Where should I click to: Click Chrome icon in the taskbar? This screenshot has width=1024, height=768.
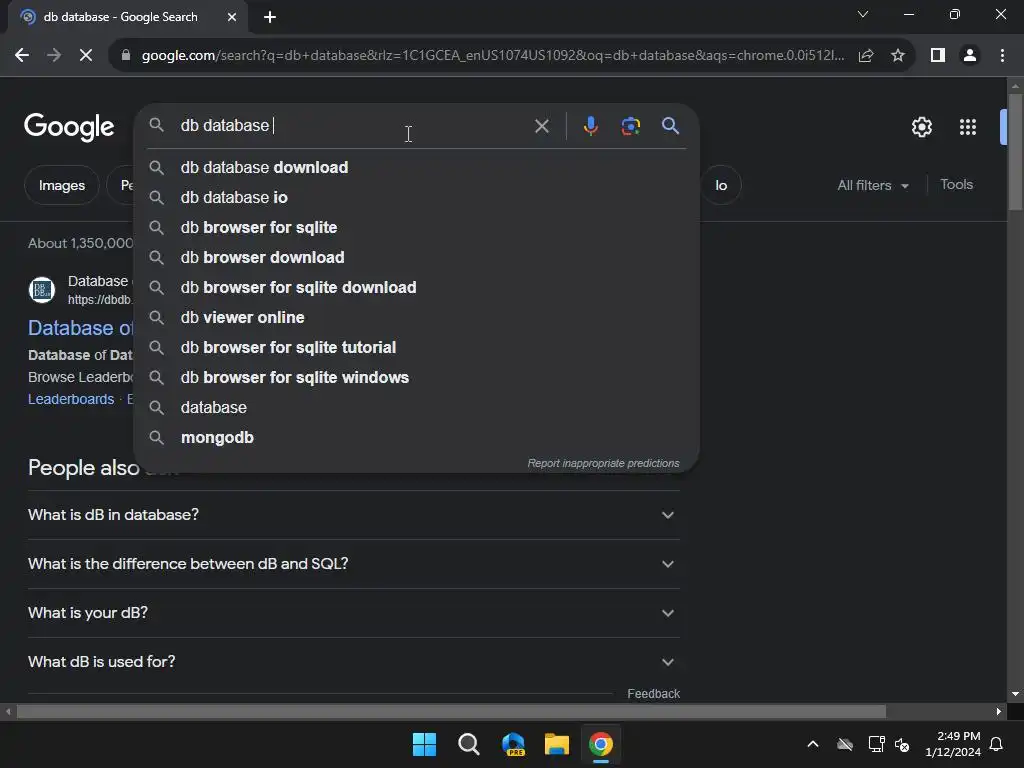pos(601,744)
